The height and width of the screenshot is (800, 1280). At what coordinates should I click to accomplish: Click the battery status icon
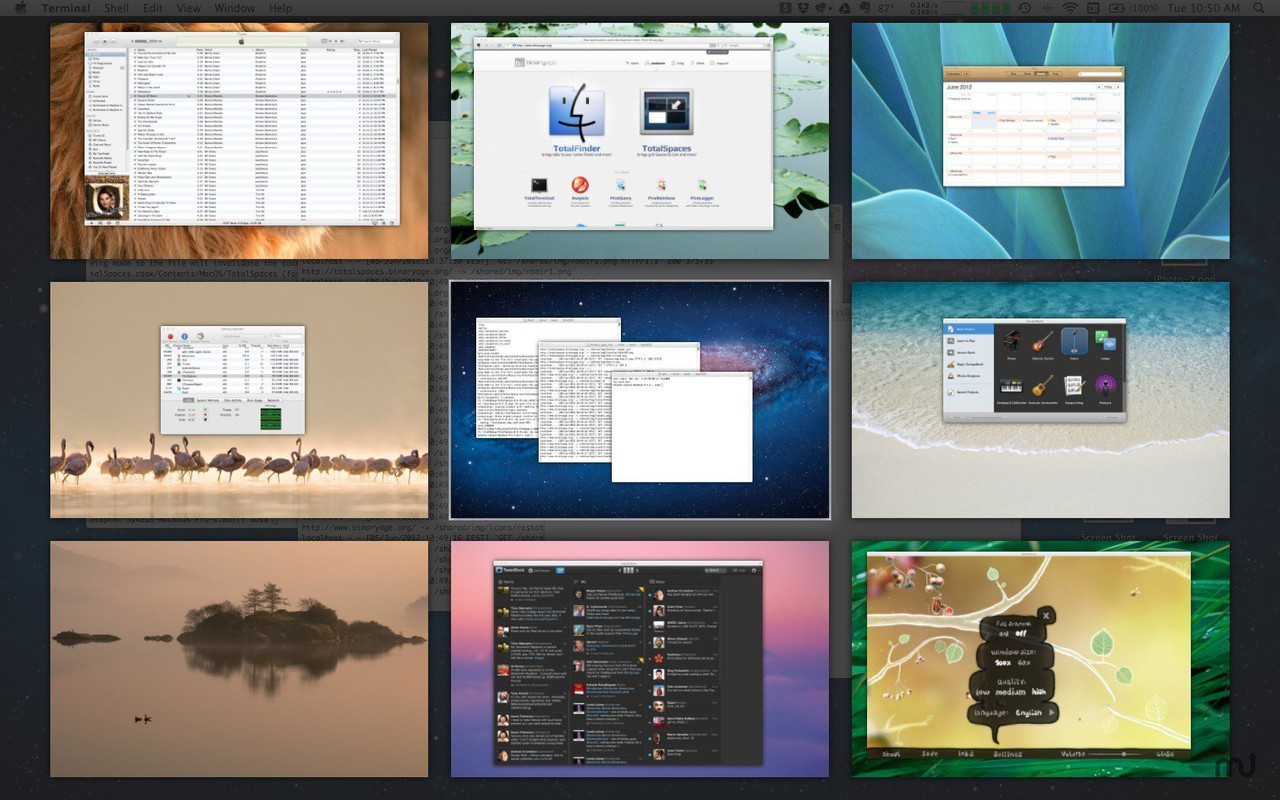click(x=1117, y=8)
